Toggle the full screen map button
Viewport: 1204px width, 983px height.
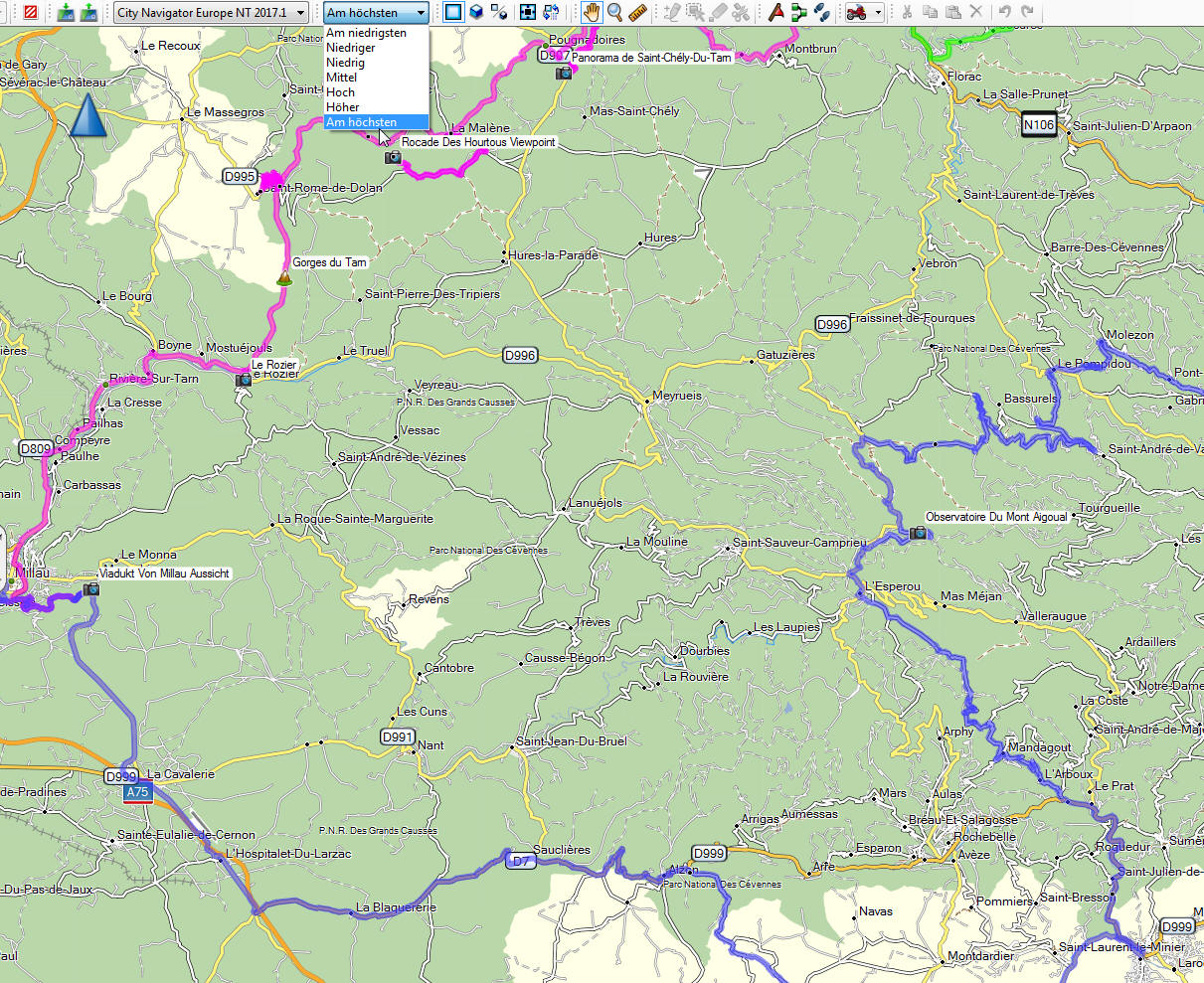tap(528, 12)
